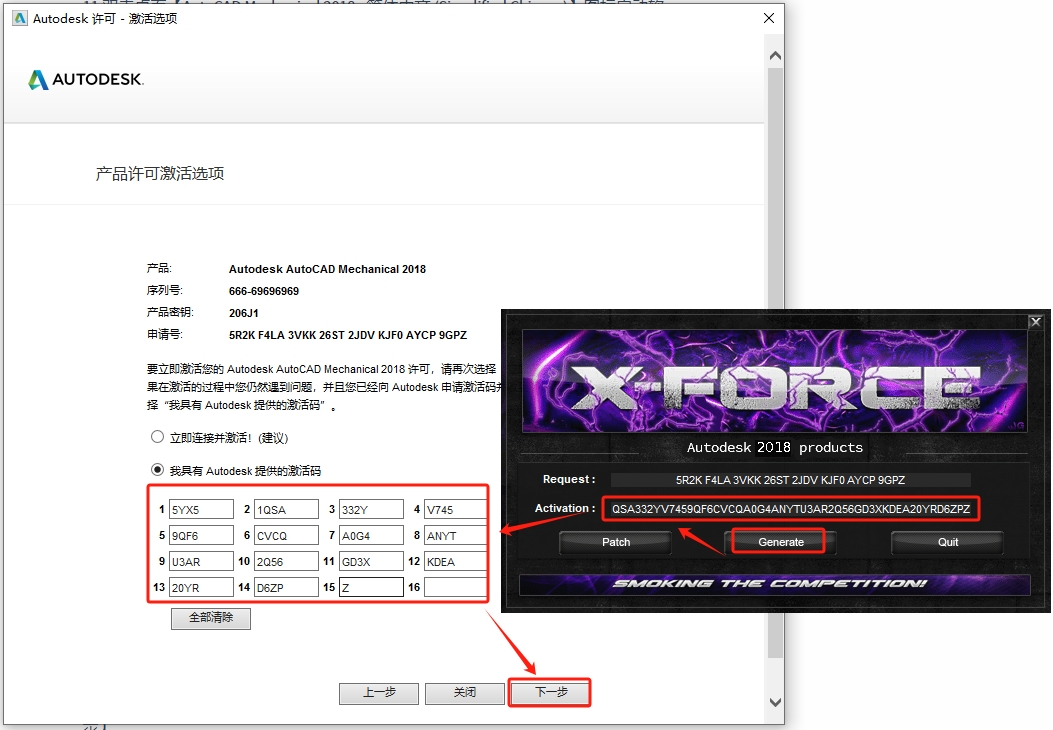Click the scroll up arrow of the Autodesk window
The width and height of the screenshot is (1053, 730).
pyautogui.click(x=775, y=56)
